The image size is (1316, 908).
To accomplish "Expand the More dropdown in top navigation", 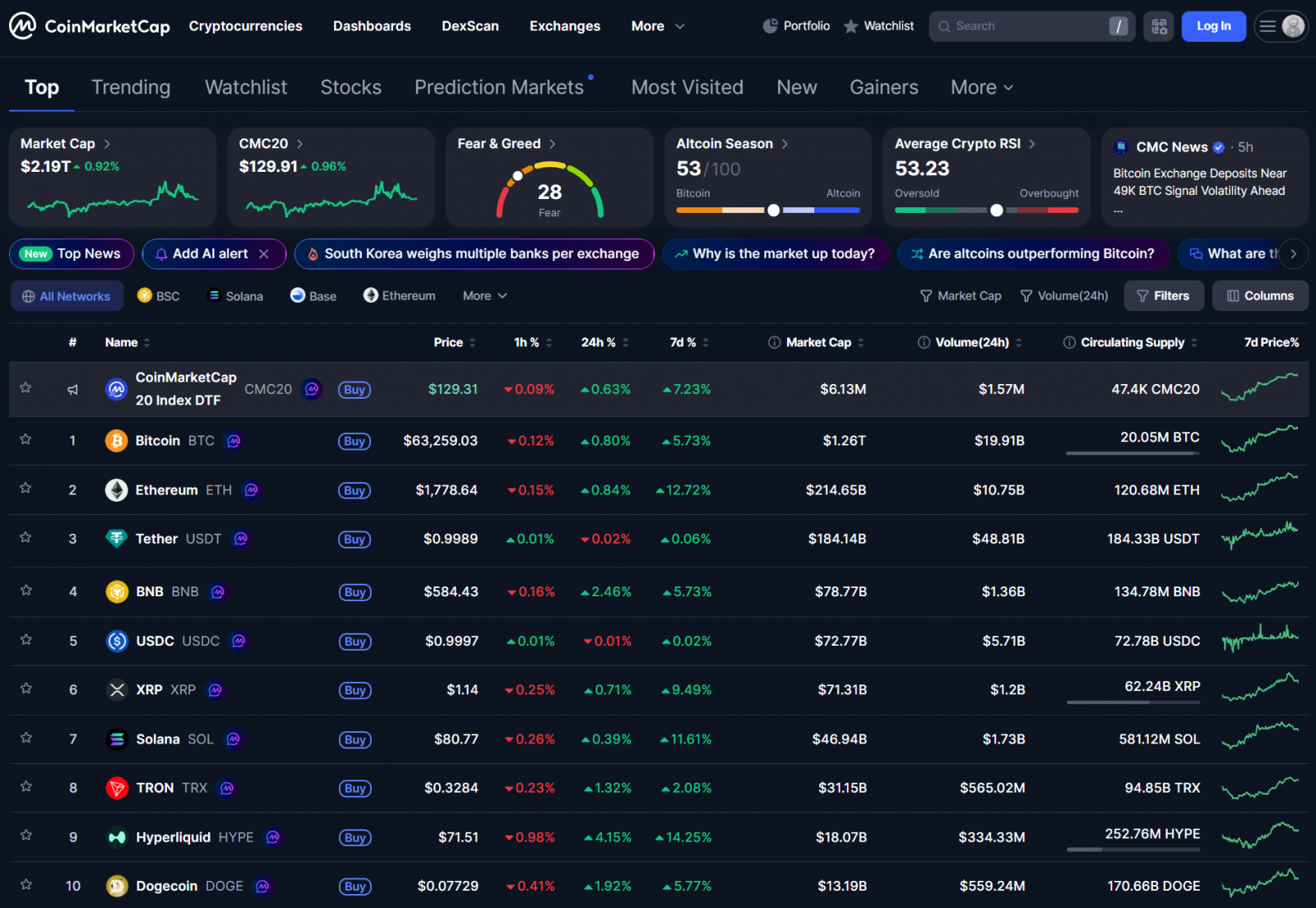I will click(x=657, y=26).
